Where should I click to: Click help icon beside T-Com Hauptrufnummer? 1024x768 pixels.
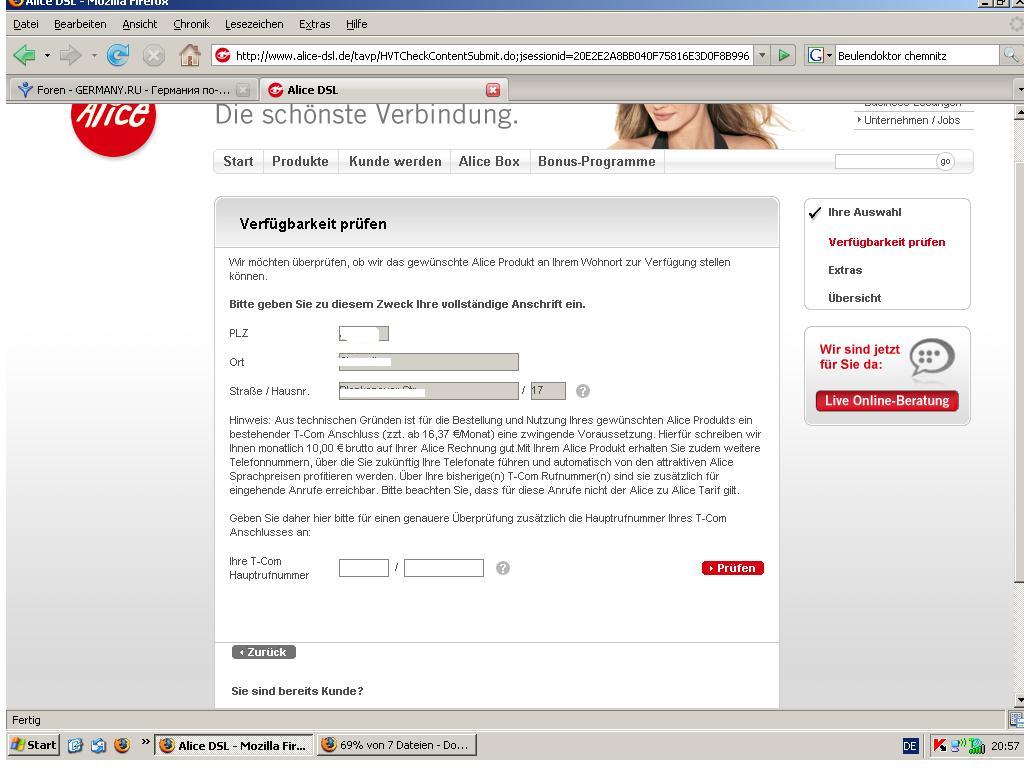coord(503,568)
